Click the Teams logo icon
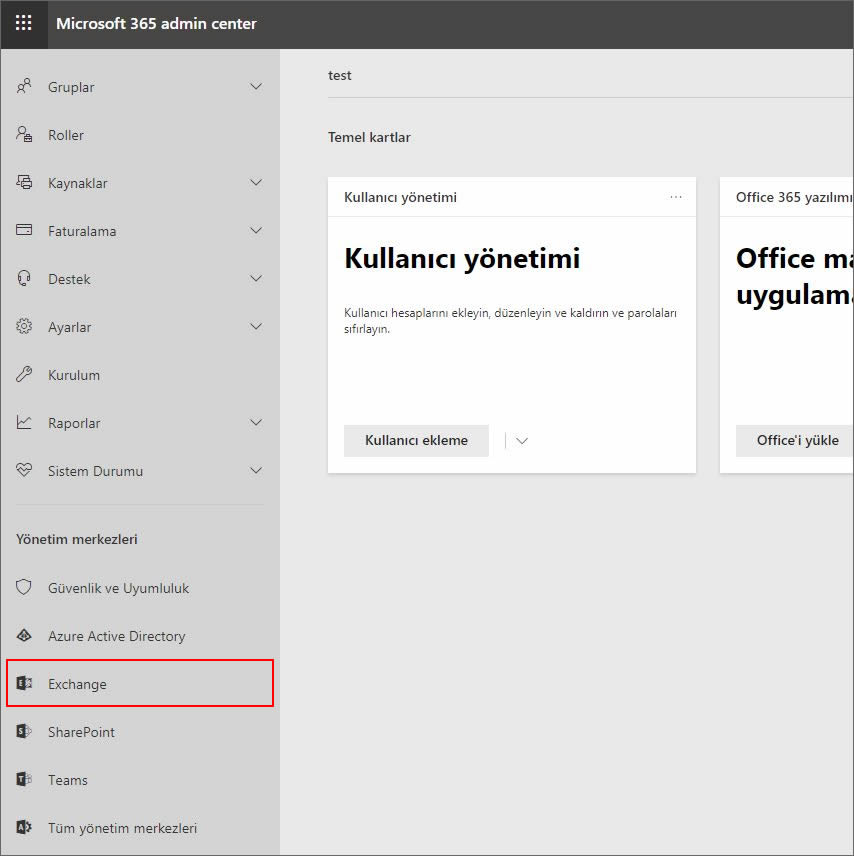This screenshot has width=854, height=856. (x=24, y=779)
